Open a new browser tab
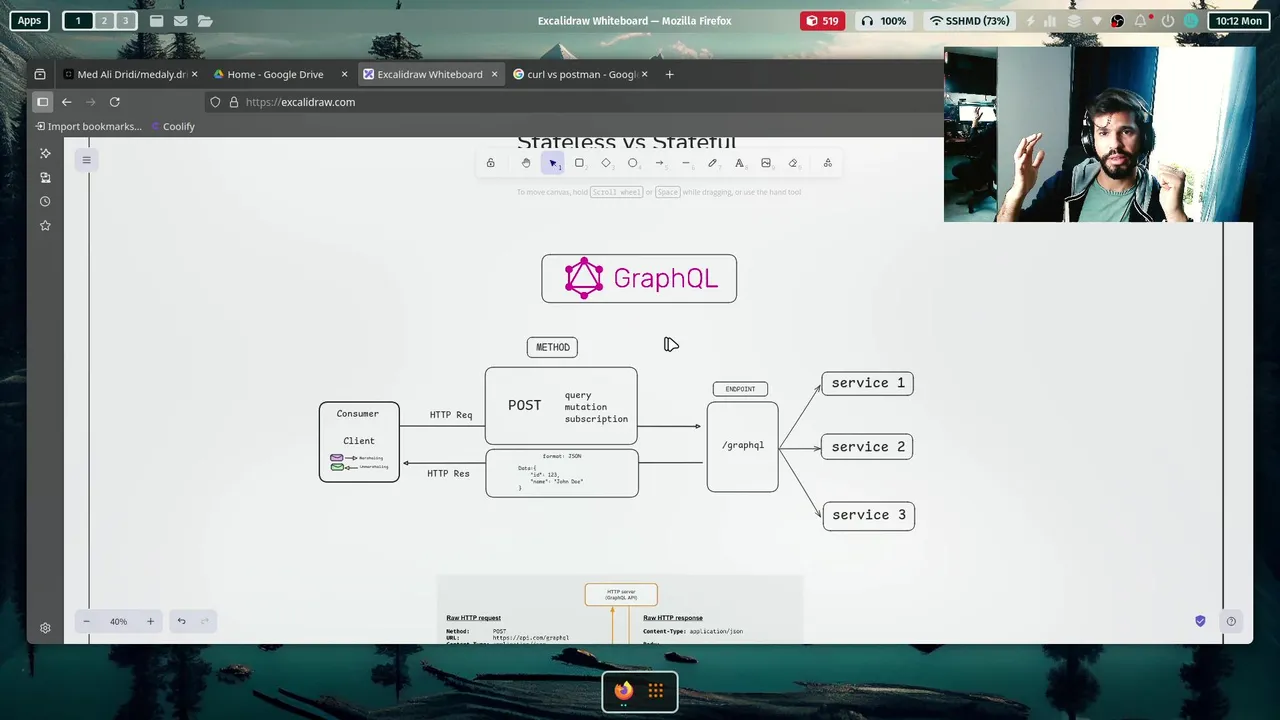This screenshot has height=720, width=1280. point(669,74)
